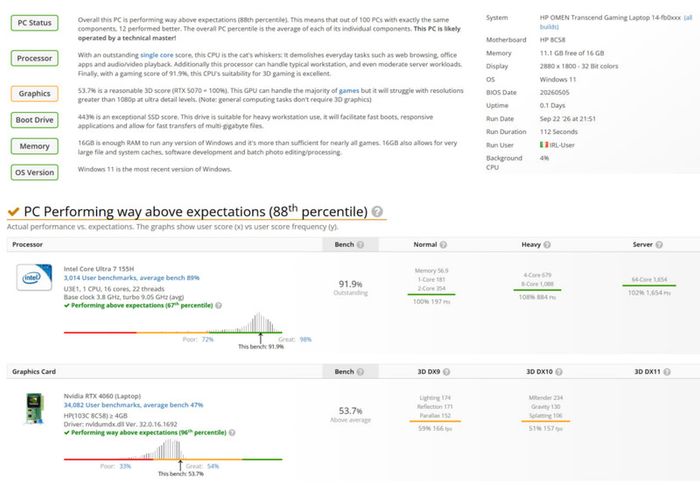Click the IRL-User run user text
700x485 pixels.
point(562,145)
